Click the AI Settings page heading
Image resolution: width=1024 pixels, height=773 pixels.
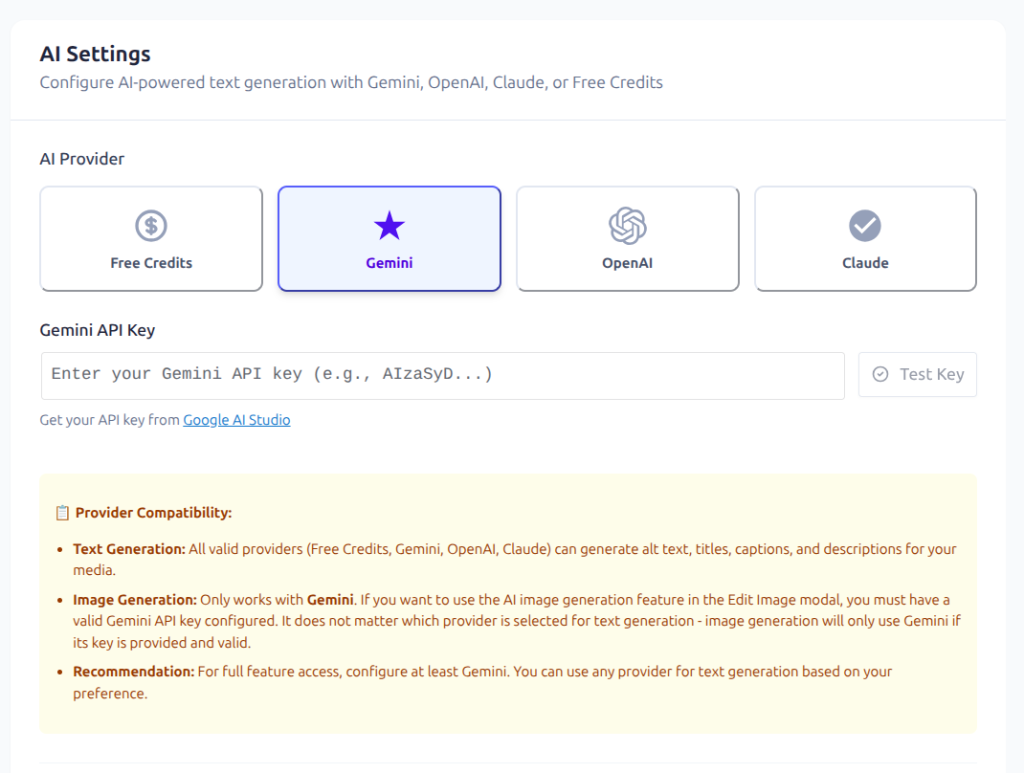(95, 54)
